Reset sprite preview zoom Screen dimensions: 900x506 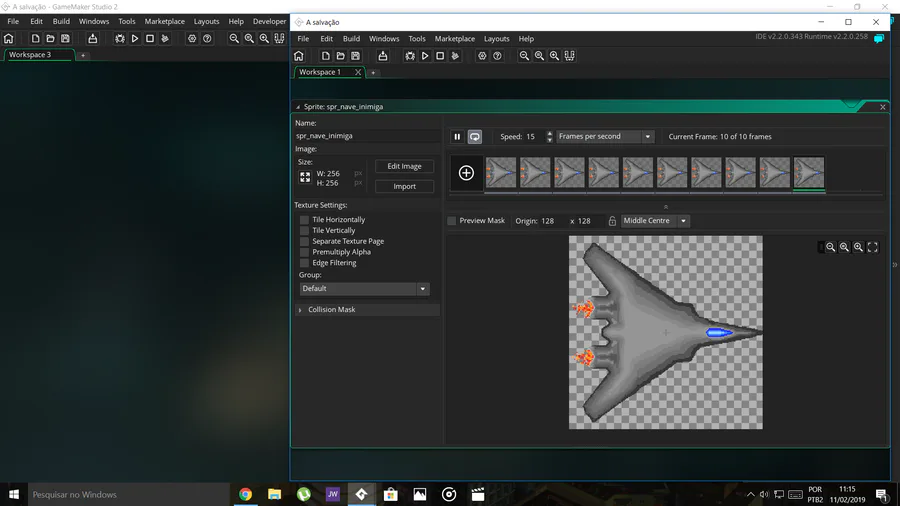(x=844, y=247)
